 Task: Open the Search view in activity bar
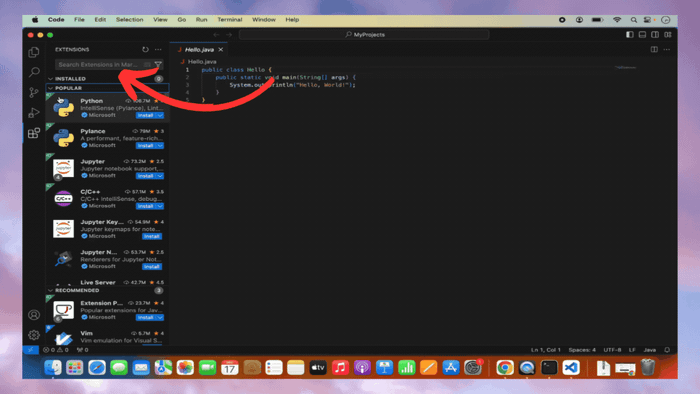(34, 72)
